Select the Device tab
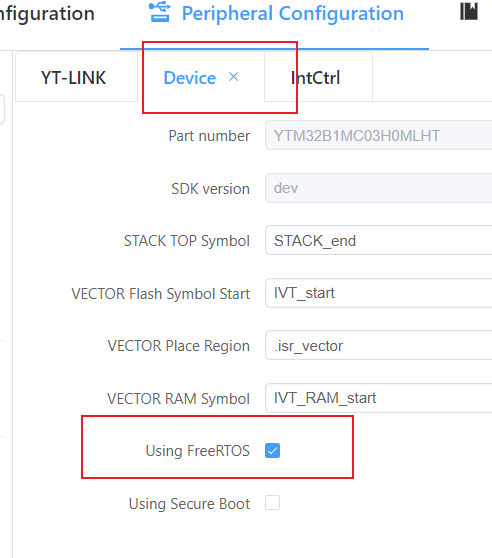This screenshot has height=558, width=492. pyautogui.click(x=190, y=78)
